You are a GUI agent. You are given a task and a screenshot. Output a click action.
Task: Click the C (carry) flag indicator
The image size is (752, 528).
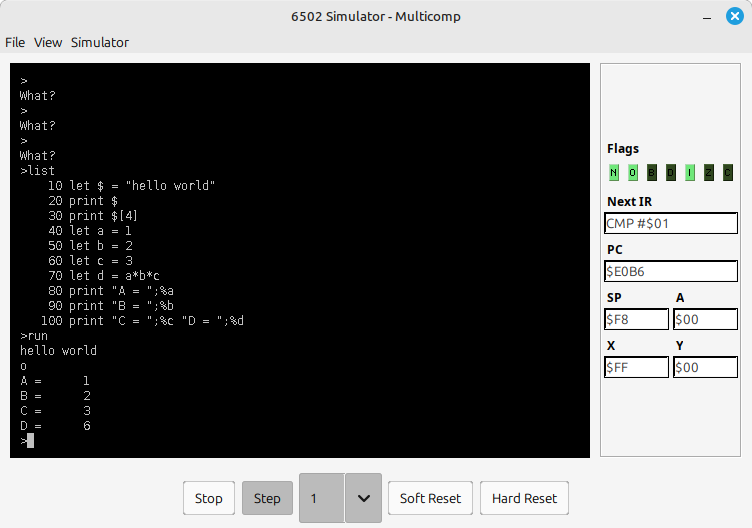[x=728, y=173]
